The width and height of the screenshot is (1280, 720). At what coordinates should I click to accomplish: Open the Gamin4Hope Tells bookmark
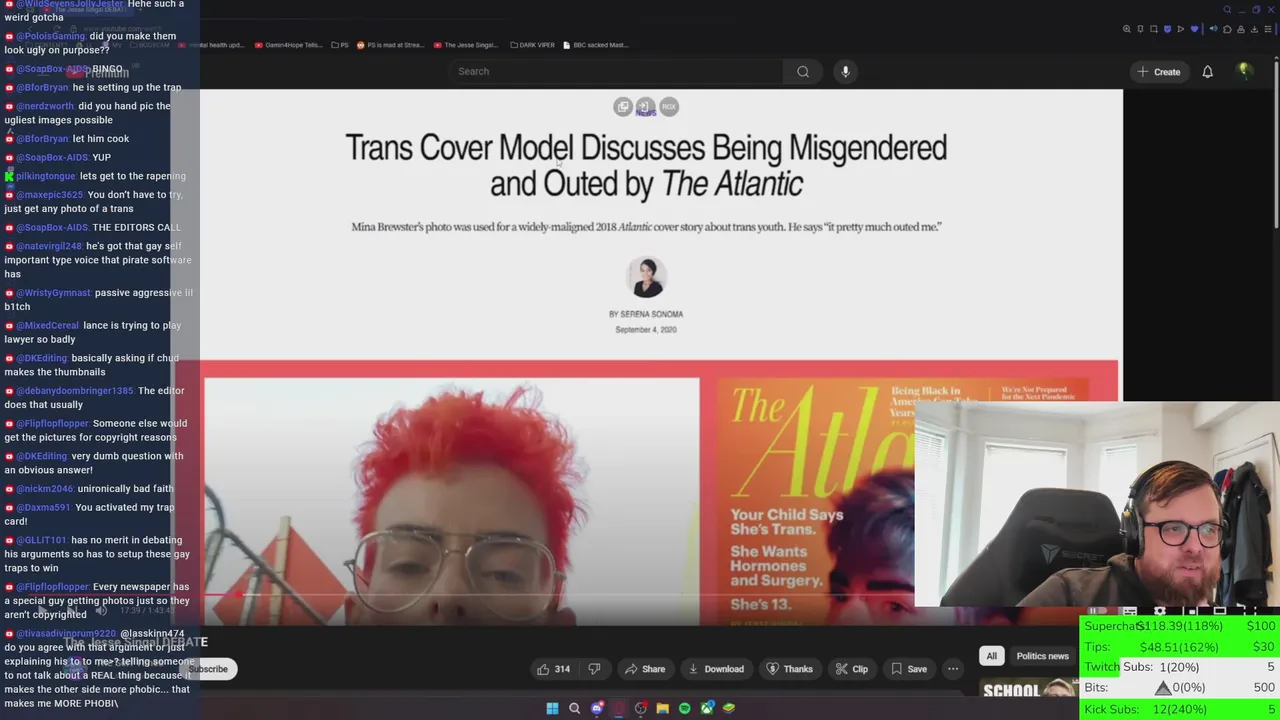click(288, 45)
